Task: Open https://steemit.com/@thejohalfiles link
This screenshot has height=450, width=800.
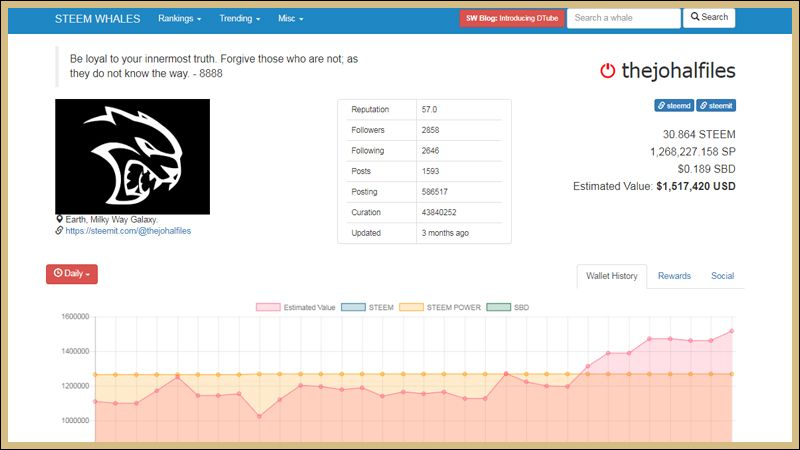Action: click(x=128, y=231)
